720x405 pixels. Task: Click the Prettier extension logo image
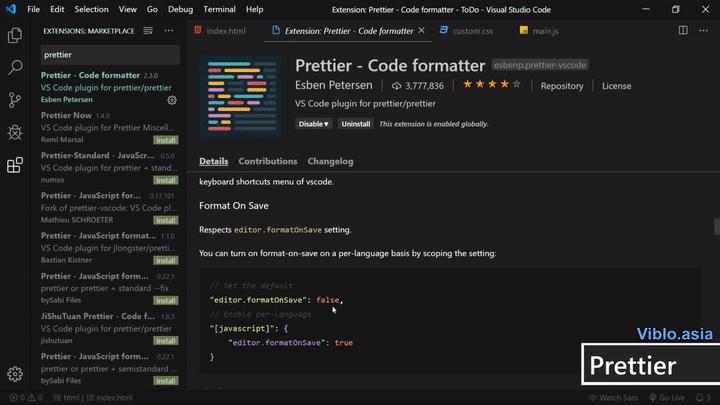241,96
